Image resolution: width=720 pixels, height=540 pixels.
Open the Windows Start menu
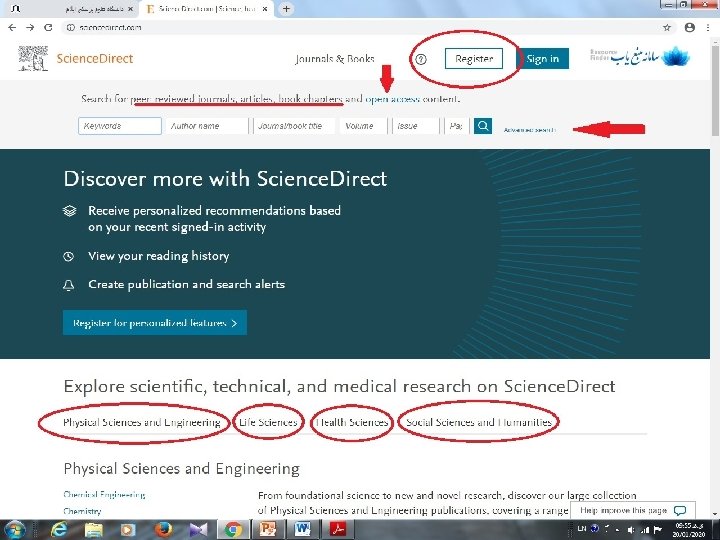point(15,530)
